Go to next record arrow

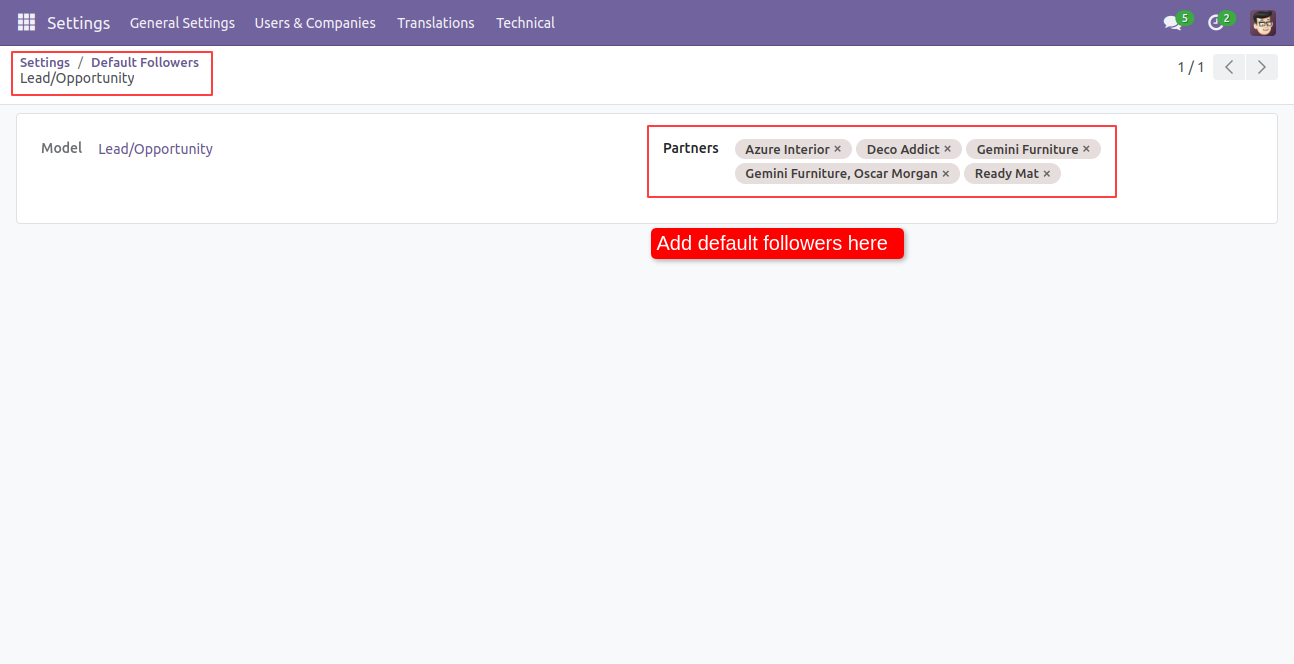pyautogui.click(x=1262, y=67)
